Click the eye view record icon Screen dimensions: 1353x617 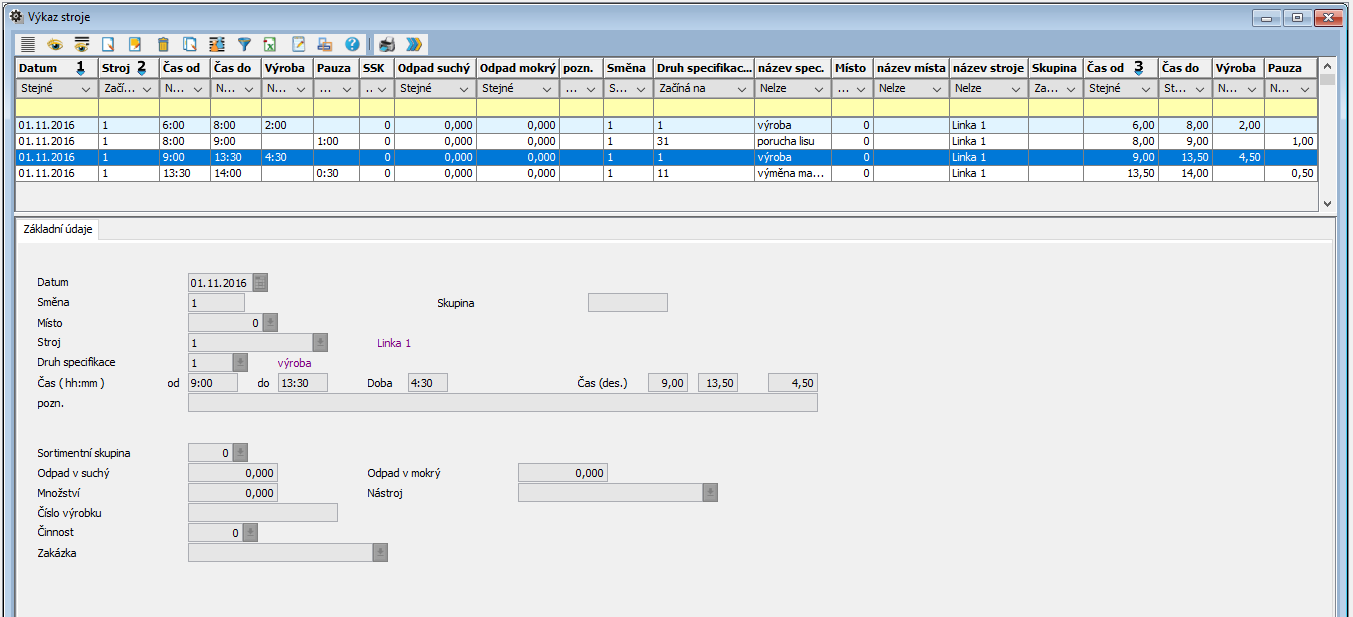pos(55,44)
